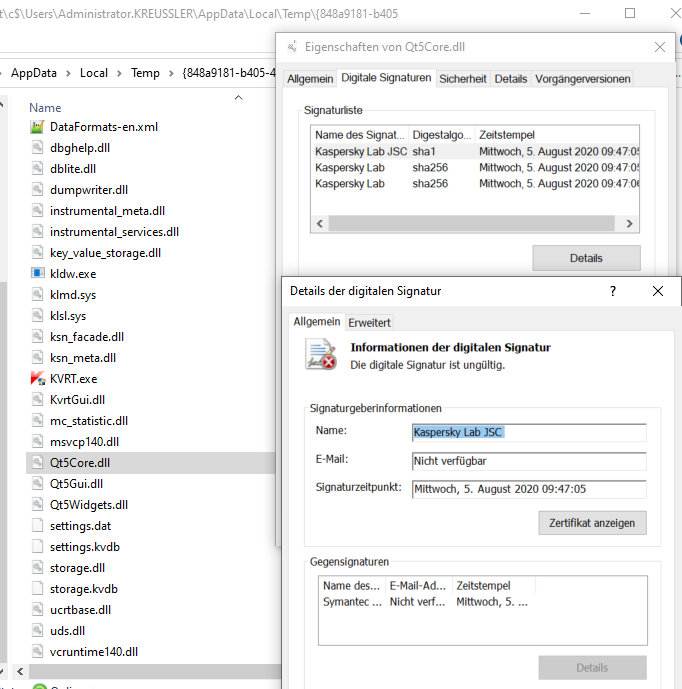Click the ksn_facade.dll file icon

point(37,337)
